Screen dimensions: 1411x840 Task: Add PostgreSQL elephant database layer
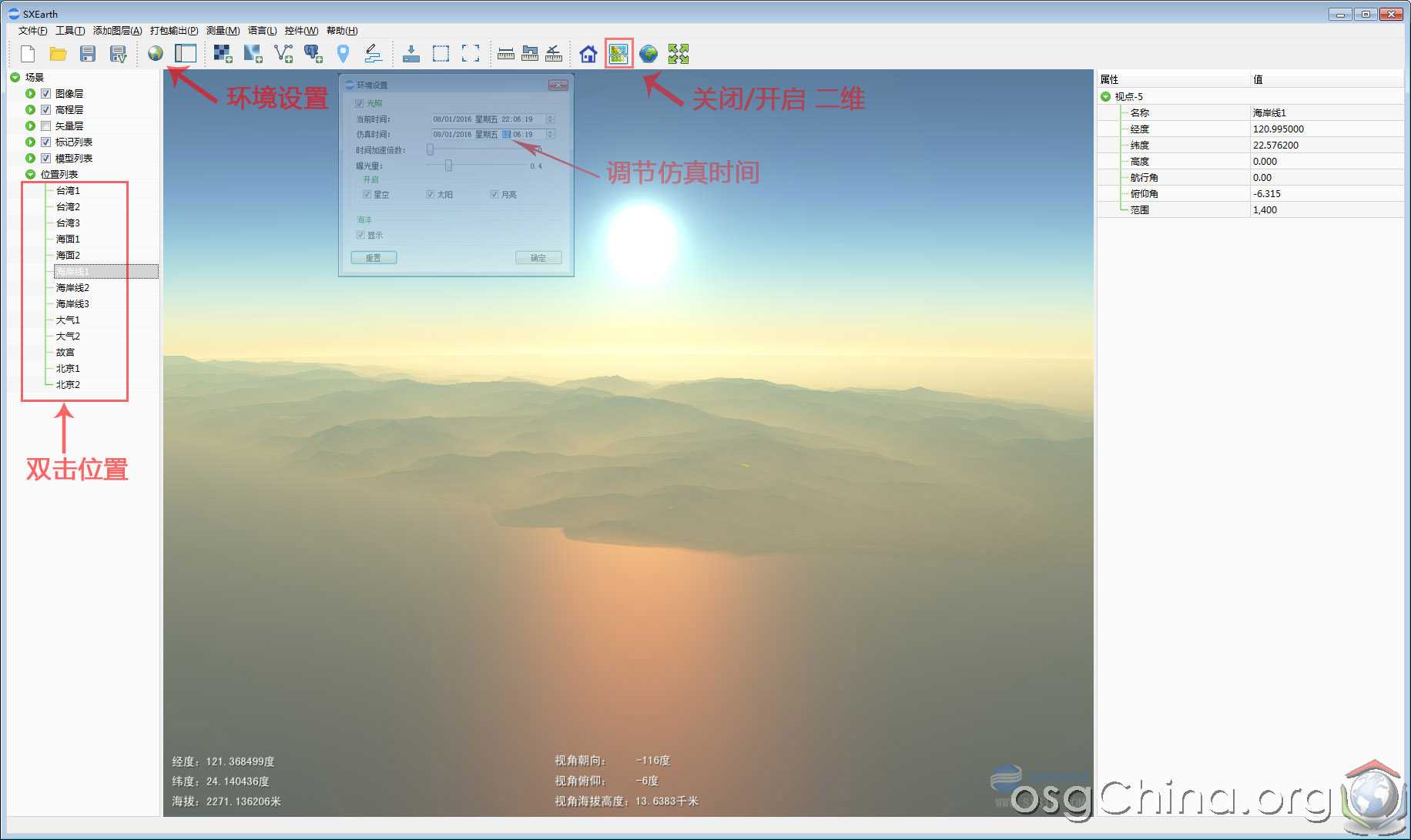[313, 53]
